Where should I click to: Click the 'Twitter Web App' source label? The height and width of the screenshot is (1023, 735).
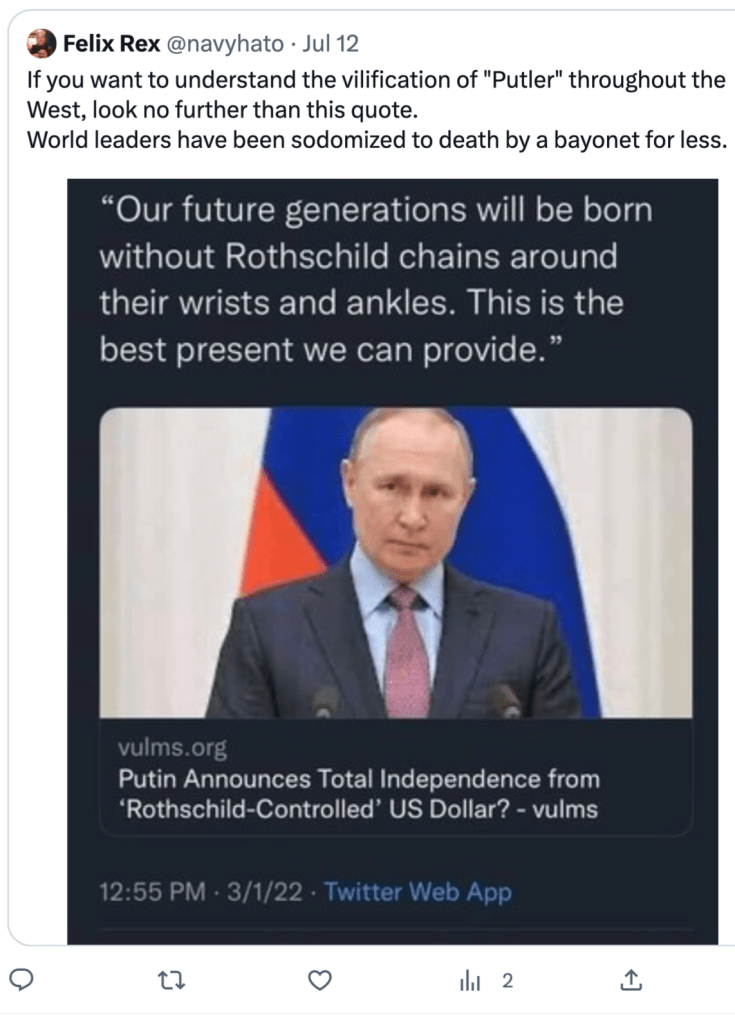[x=417, y=892]
